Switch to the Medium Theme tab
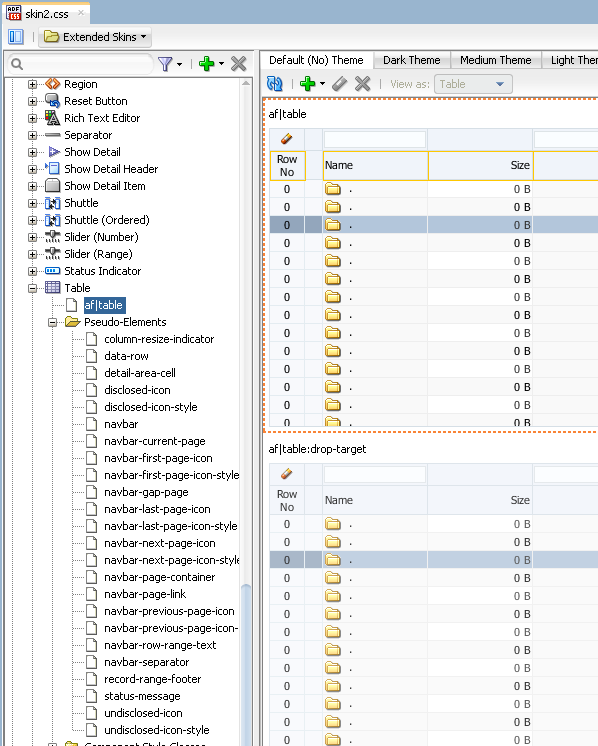This screenshot has height=746, width=598. [495, 60]
